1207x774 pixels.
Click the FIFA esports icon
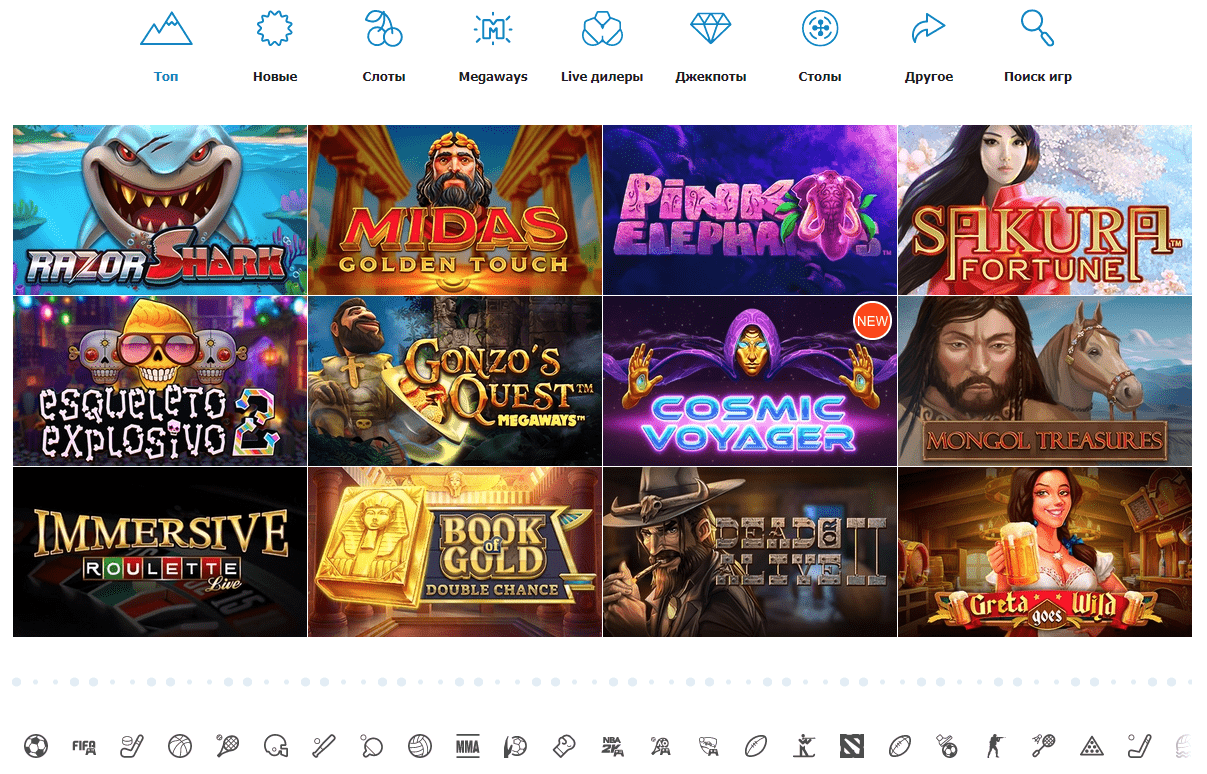pyautogui.click(x=84, y=746)
